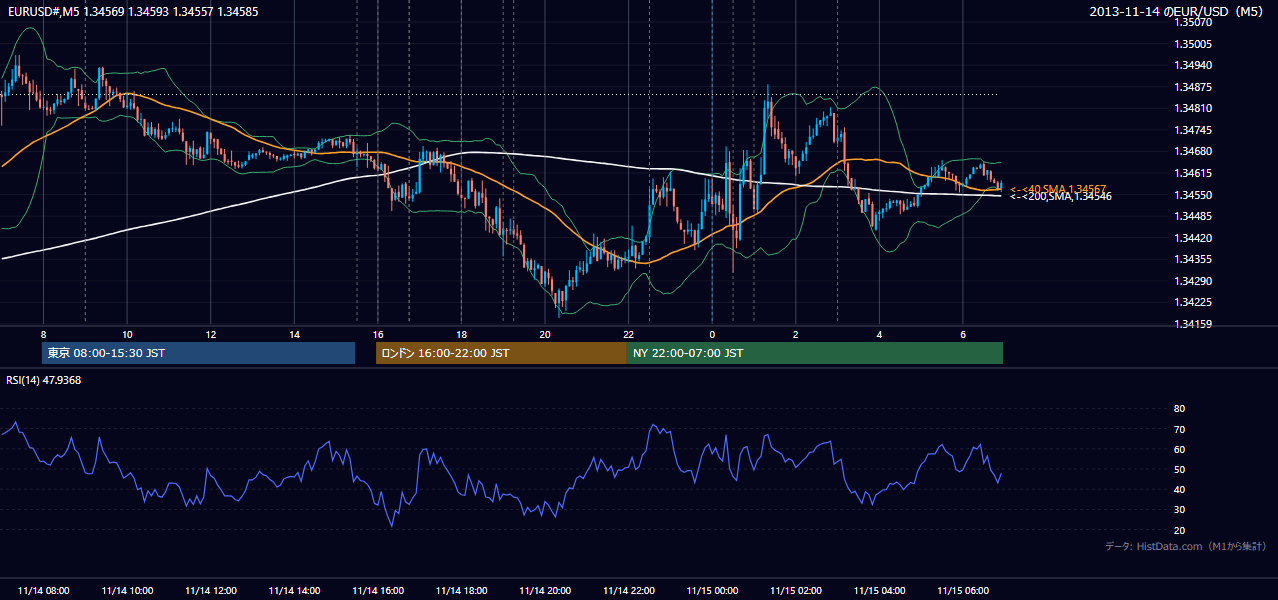Select the NY 22:00-07:00 JST session bar
The height and width of the screenshot is (600, 1278).
point(815,353)
